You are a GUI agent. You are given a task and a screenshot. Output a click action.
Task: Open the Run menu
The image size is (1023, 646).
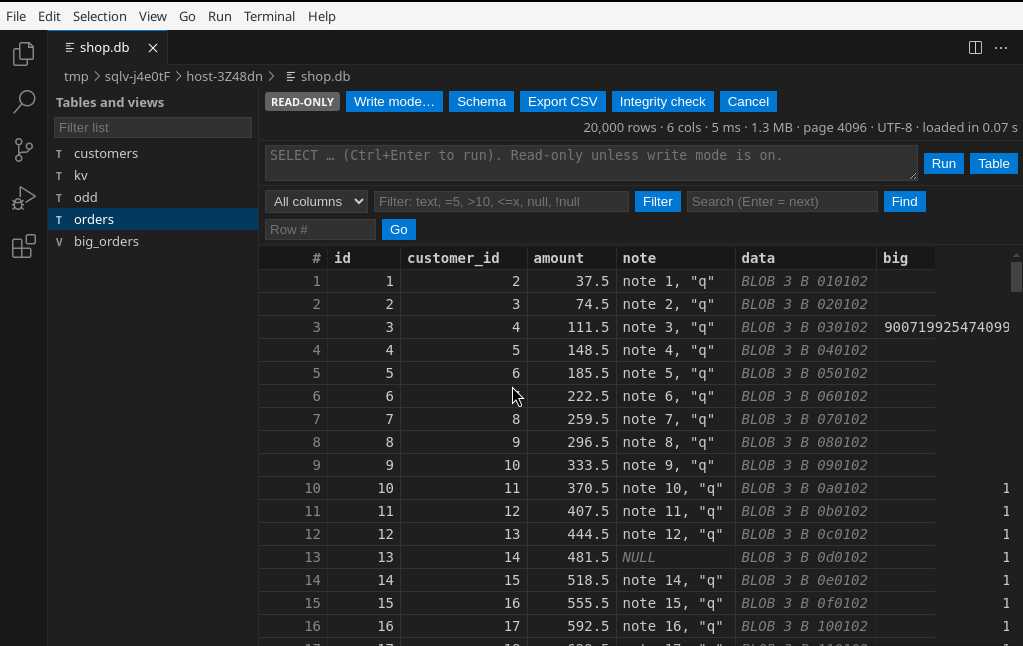[x=220, y=16]
